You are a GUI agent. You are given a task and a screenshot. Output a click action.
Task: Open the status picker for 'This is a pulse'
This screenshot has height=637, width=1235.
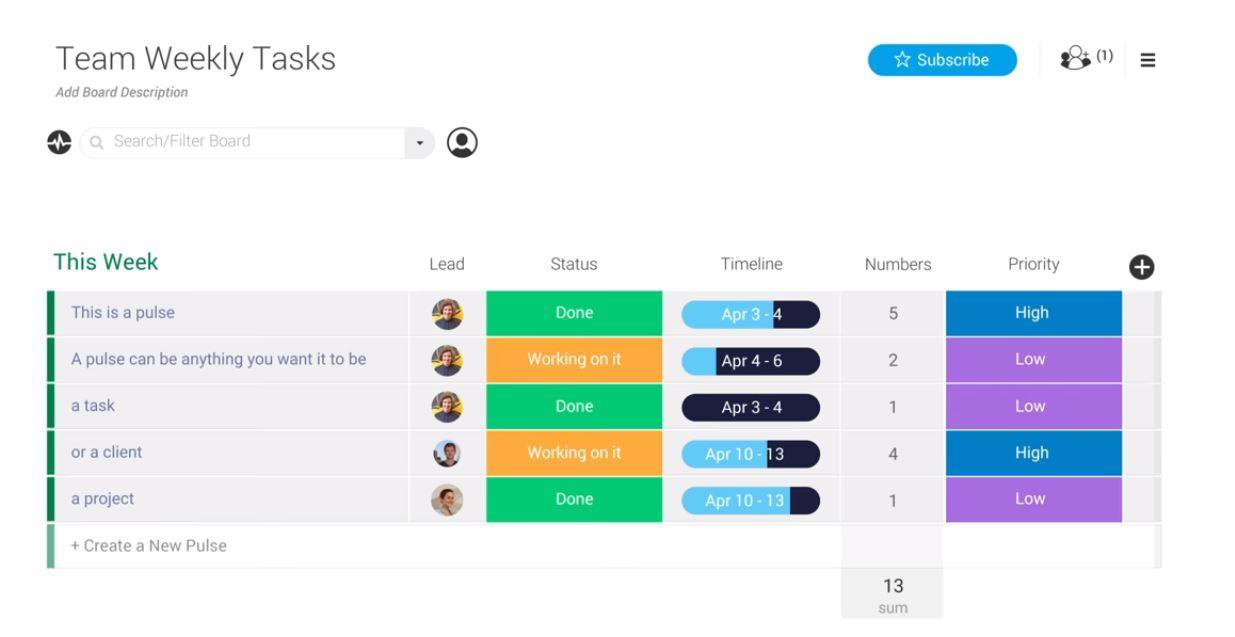coord(573,312)
